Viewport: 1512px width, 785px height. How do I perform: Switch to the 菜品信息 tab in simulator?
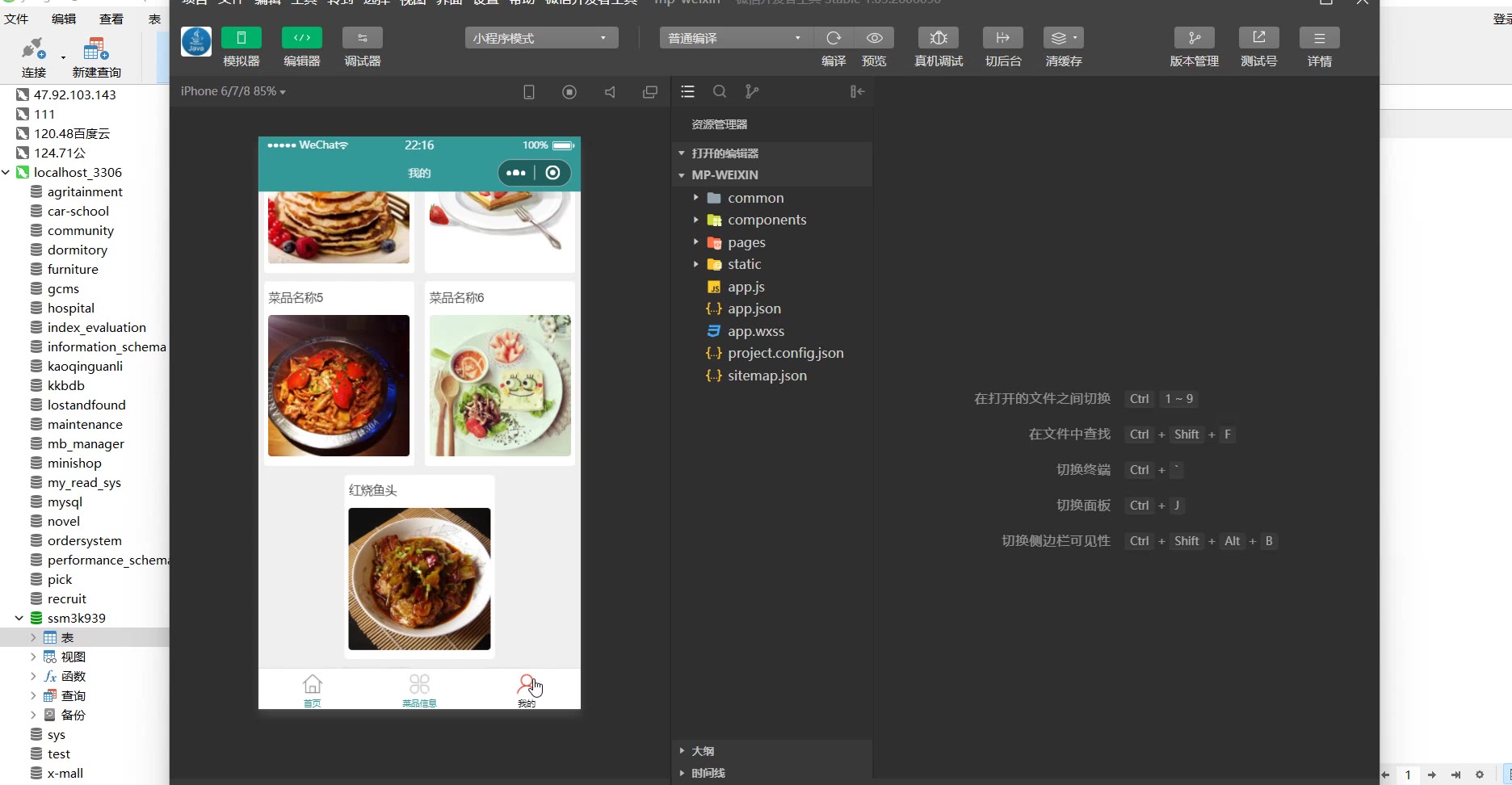pyautogui.click(x=419, y=691)
